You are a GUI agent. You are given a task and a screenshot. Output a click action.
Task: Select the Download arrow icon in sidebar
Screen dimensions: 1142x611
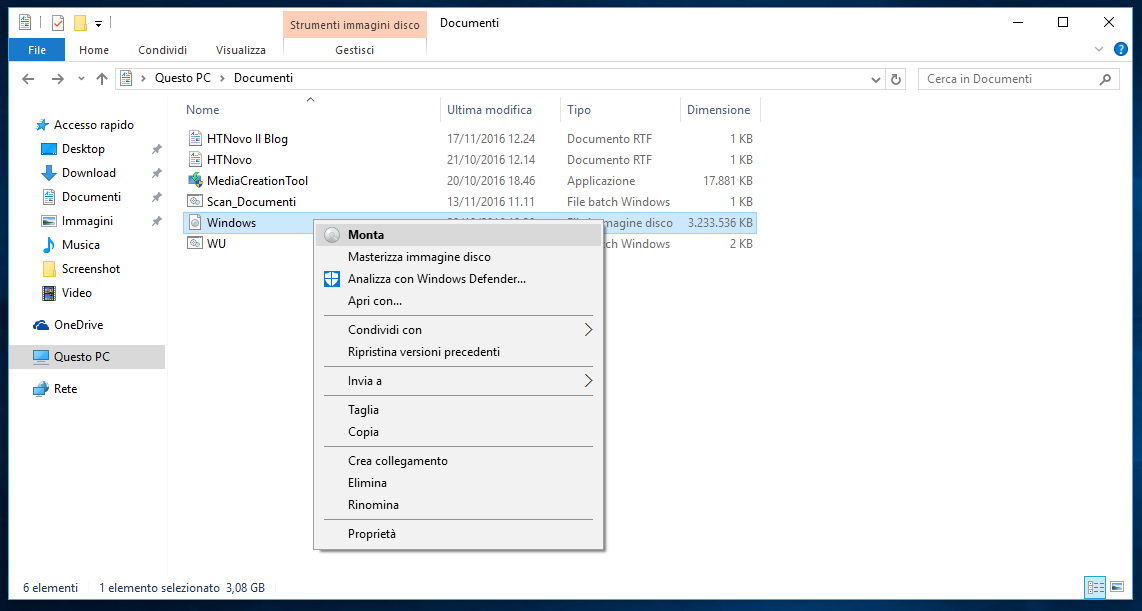pos(49,173)
